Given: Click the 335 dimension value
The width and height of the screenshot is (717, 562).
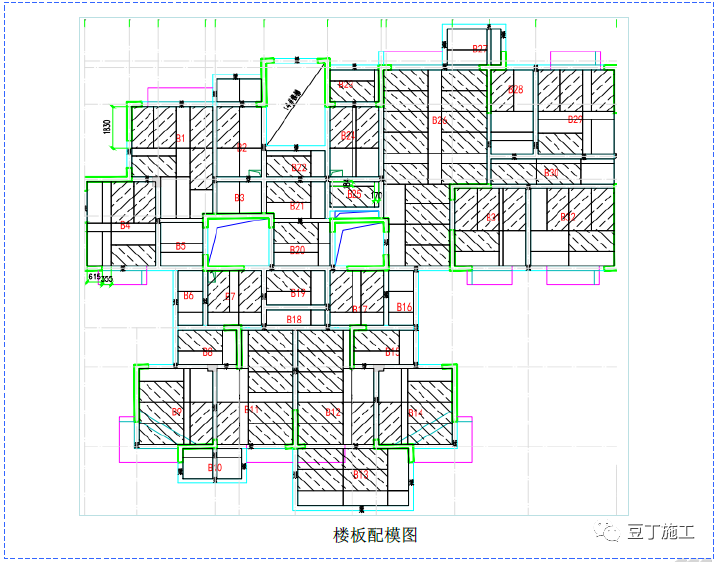Looking at the screenshot, I should tap(107, 279).
